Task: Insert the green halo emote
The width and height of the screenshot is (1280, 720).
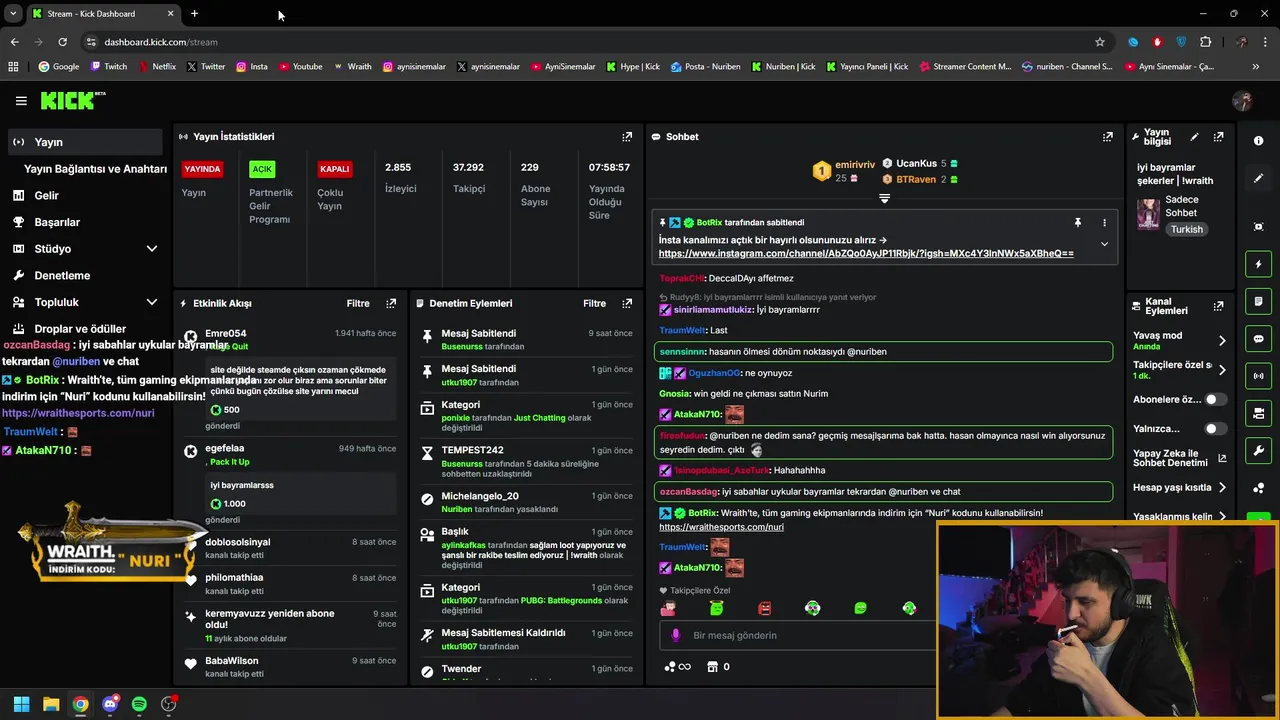Action: tap(716, 608)
